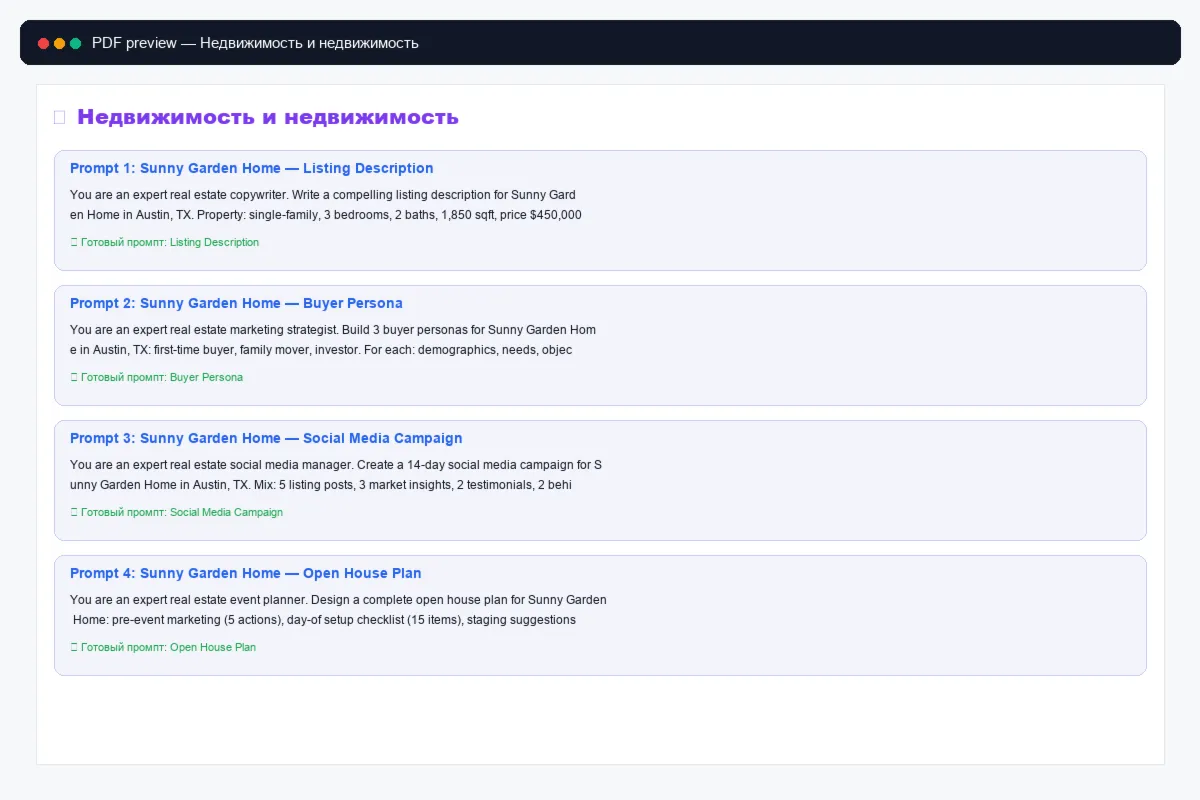Click the line starting 'You are an expert real estate social media manager'
Viewport: 1200px width, 800px height.
point(336,465)
